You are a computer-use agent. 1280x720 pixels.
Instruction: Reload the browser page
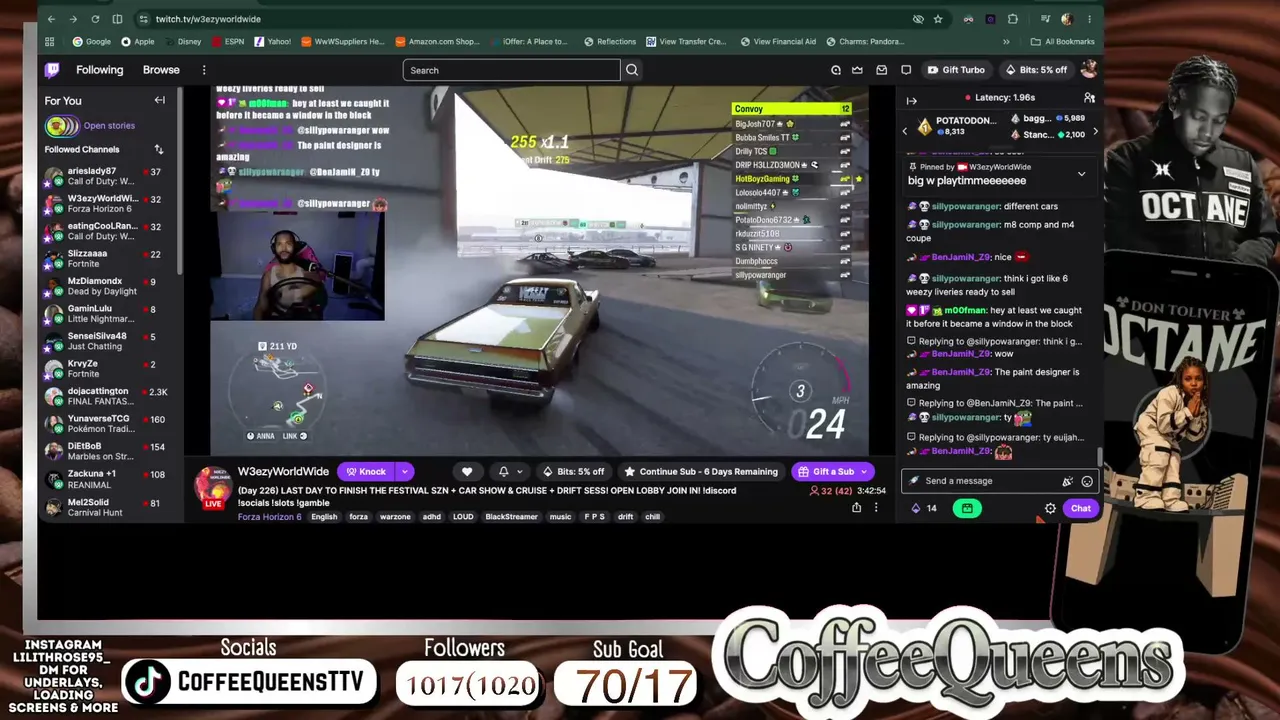95,19
